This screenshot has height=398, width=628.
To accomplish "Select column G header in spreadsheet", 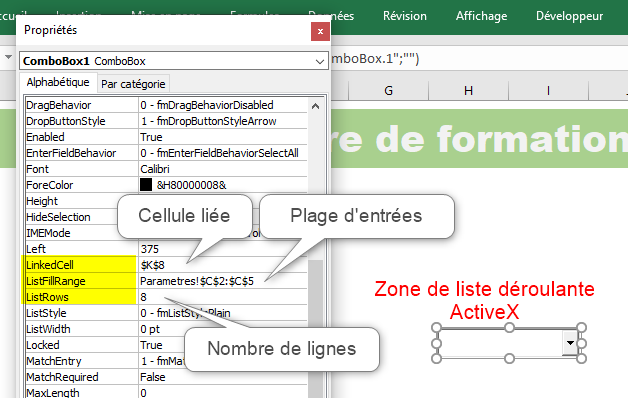I will click(x=388, y=91).
